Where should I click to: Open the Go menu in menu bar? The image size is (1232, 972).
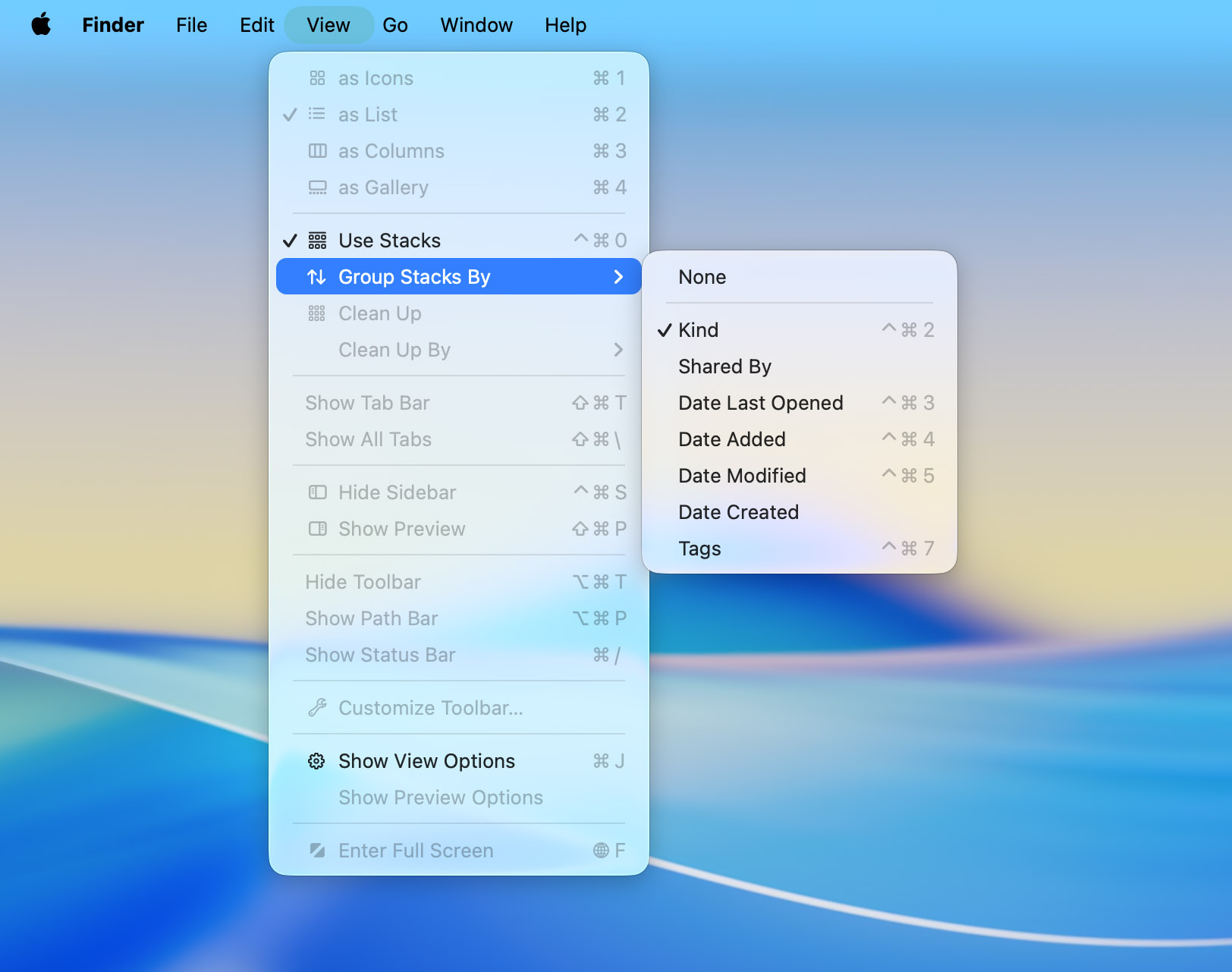[x=394, y=25]
